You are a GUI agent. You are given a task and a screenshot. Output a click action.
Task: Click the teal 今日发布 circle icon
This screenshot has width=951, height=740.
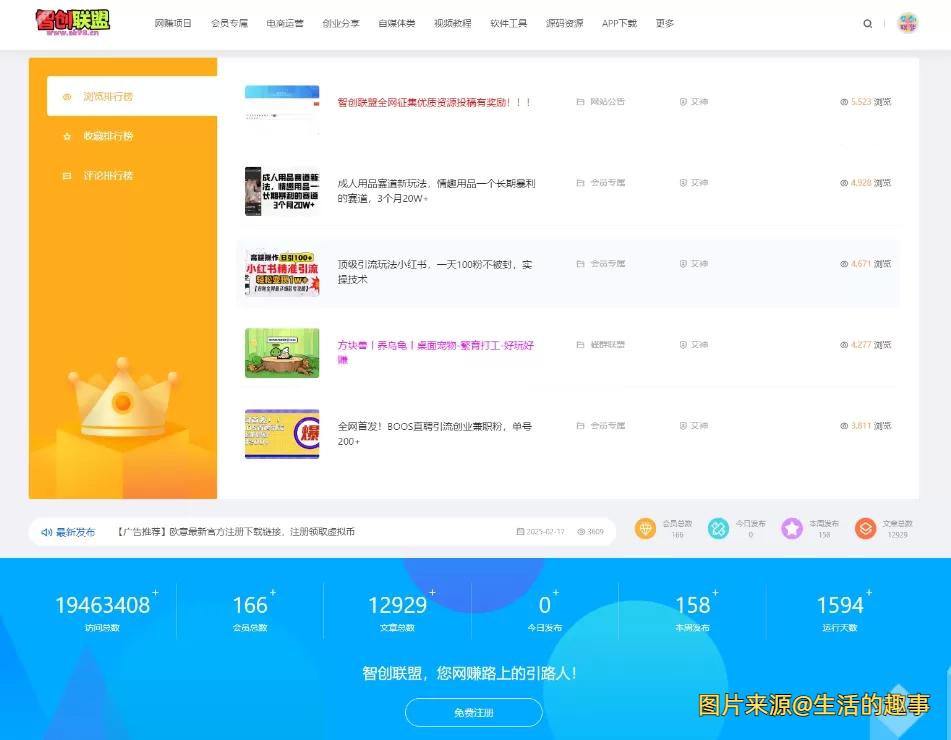718,528
